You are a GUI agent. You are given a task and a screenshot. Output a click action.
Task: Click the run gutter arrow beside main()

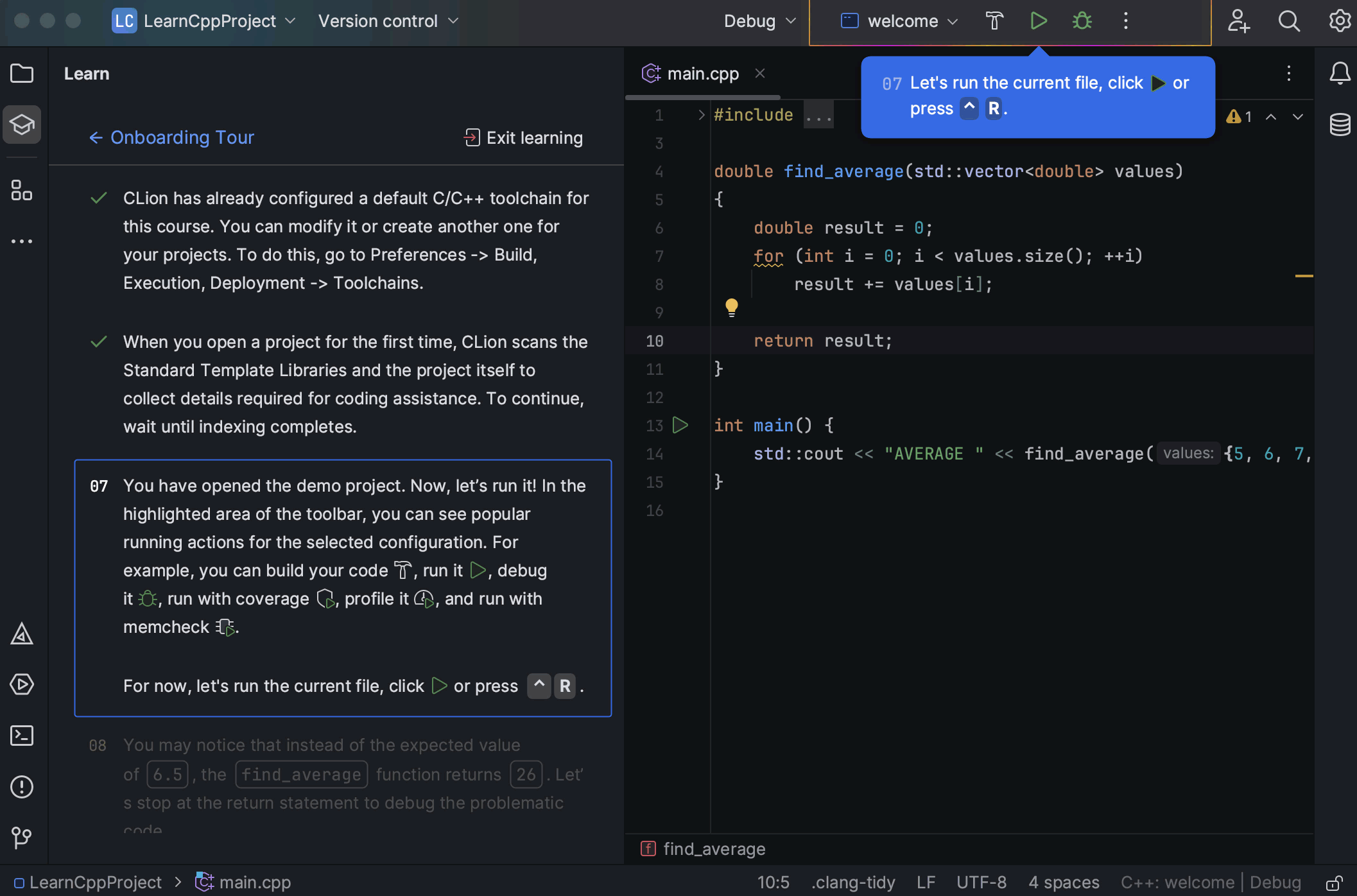click(x=680, y=425)
